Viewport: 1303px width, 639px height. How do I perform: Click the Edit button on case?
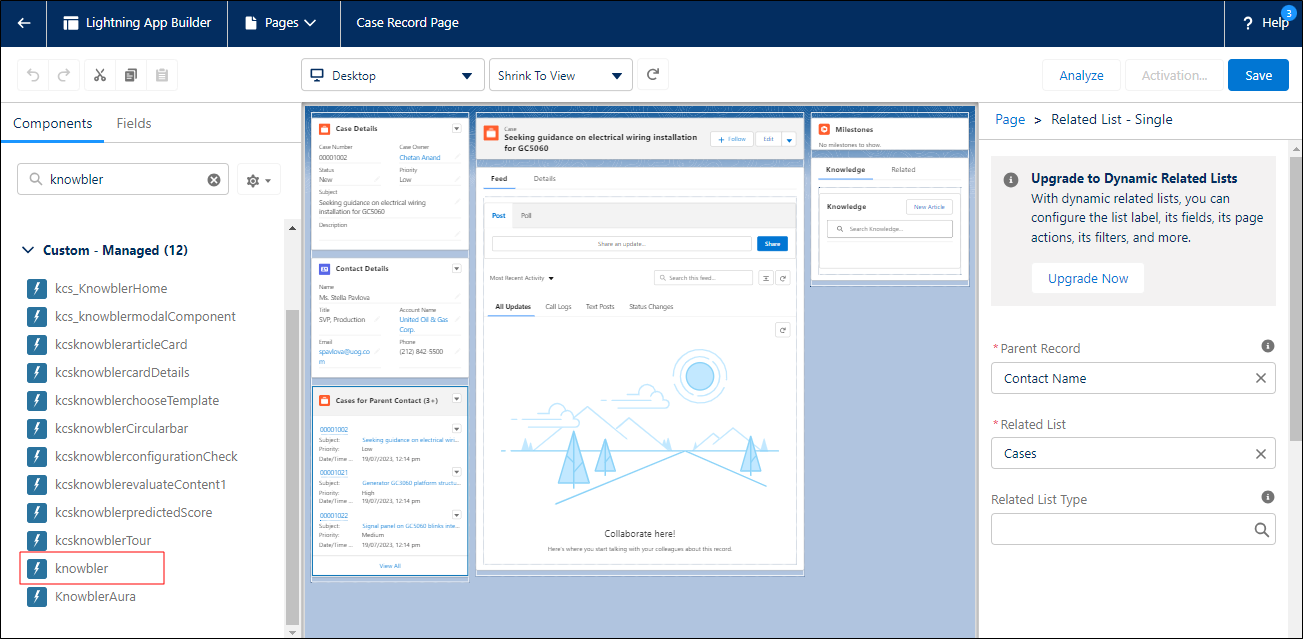pyautogui.click(x=768, y=139)
